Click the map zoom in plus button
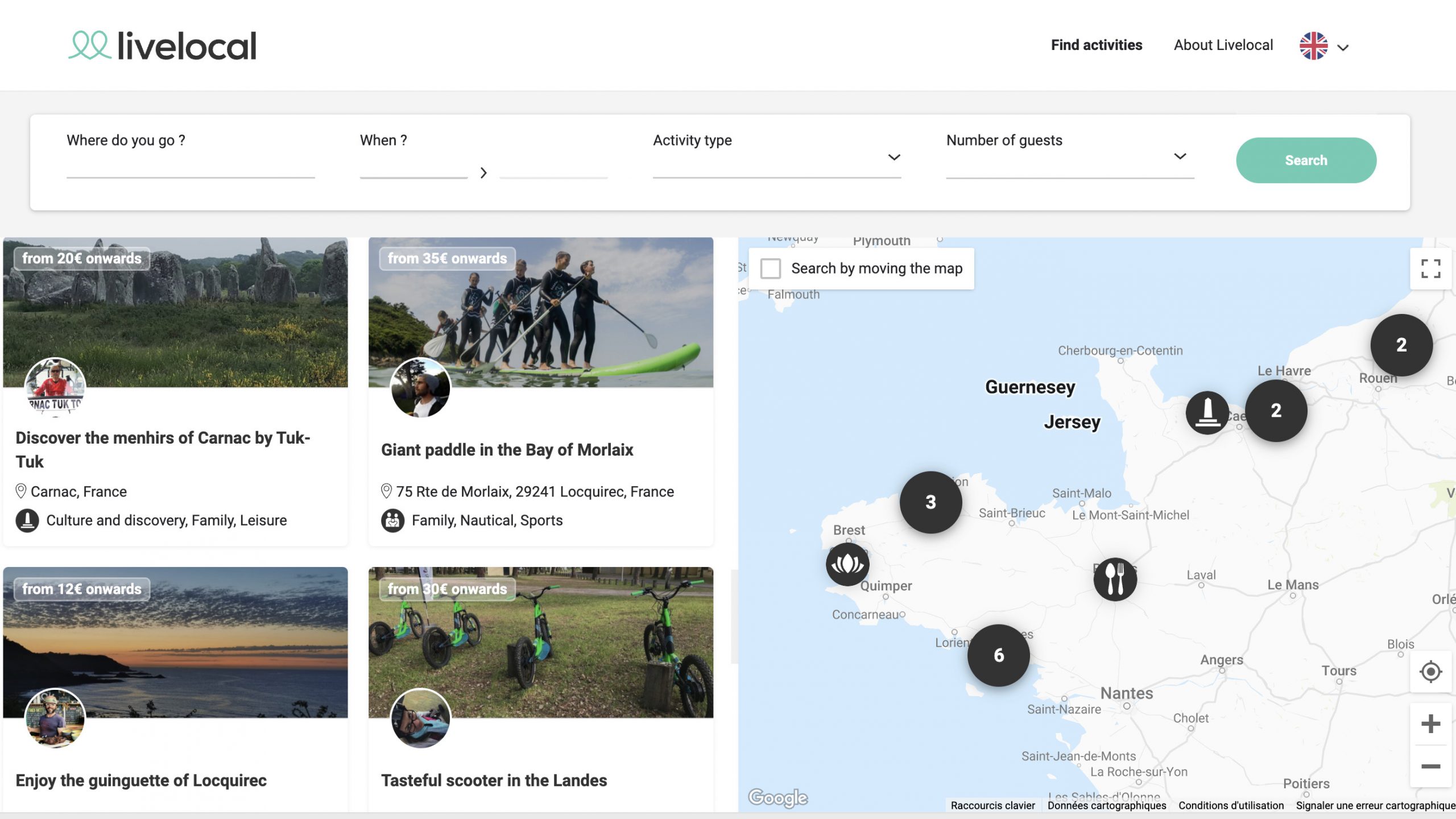 pyautogui.click(x=1430, y=723)
